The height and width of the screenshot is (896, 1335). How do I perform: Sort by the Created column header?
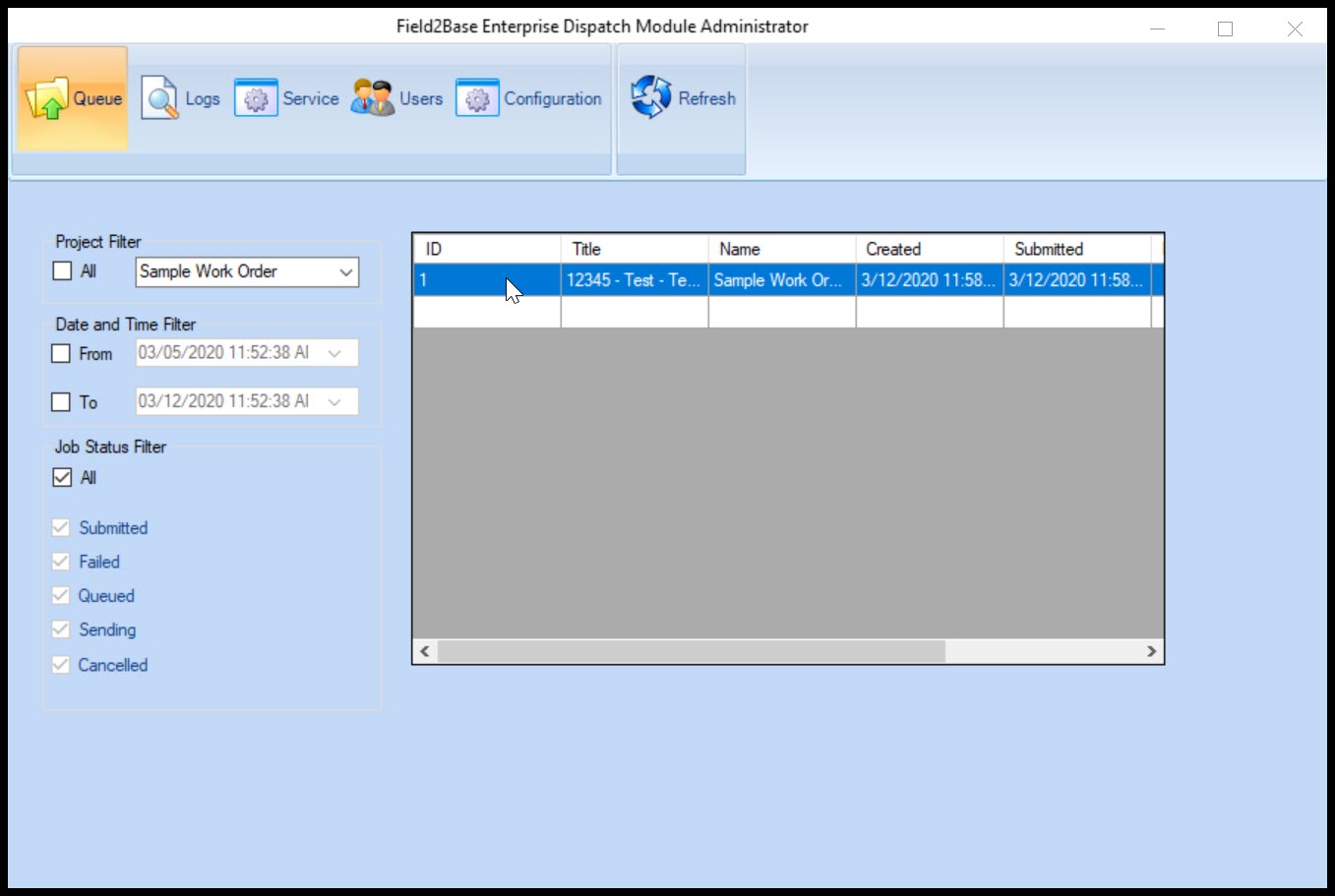point(930,249)
